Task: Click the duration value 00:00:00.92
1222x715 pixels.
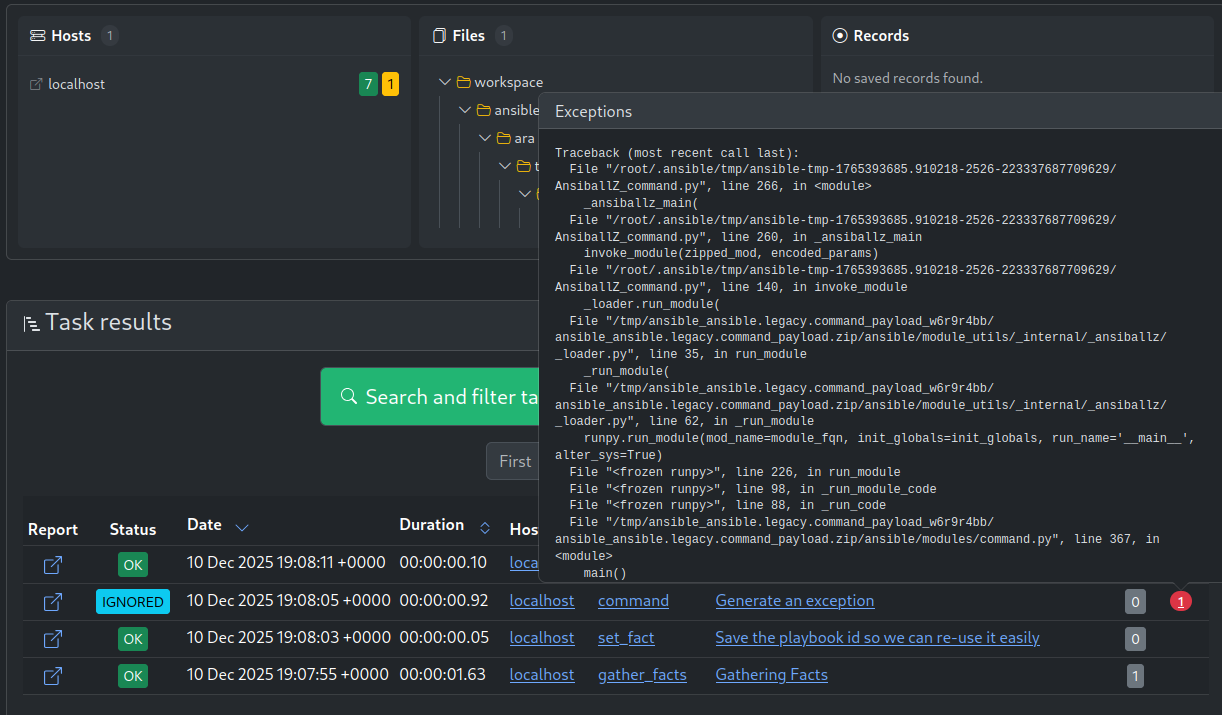Action: coord(443,601)
